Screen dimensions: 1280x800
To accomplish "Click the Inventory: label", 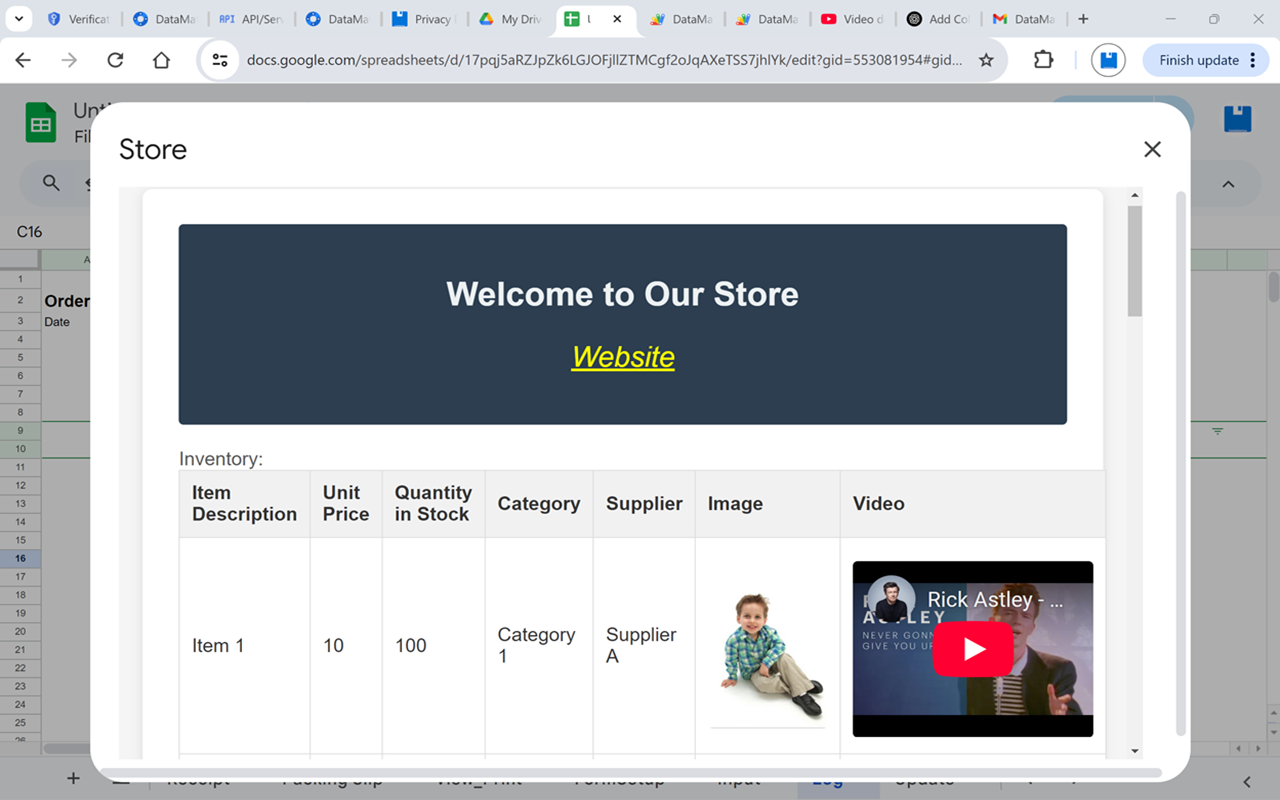I will (x=221, y=459).
